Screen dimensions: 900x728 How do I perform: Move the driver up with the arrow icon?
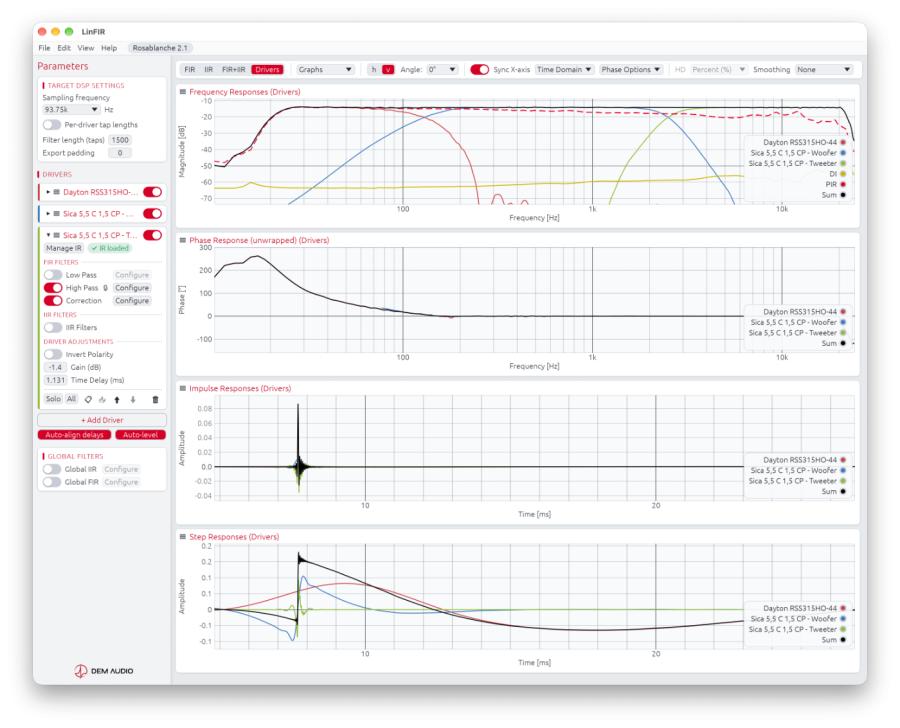117,400
